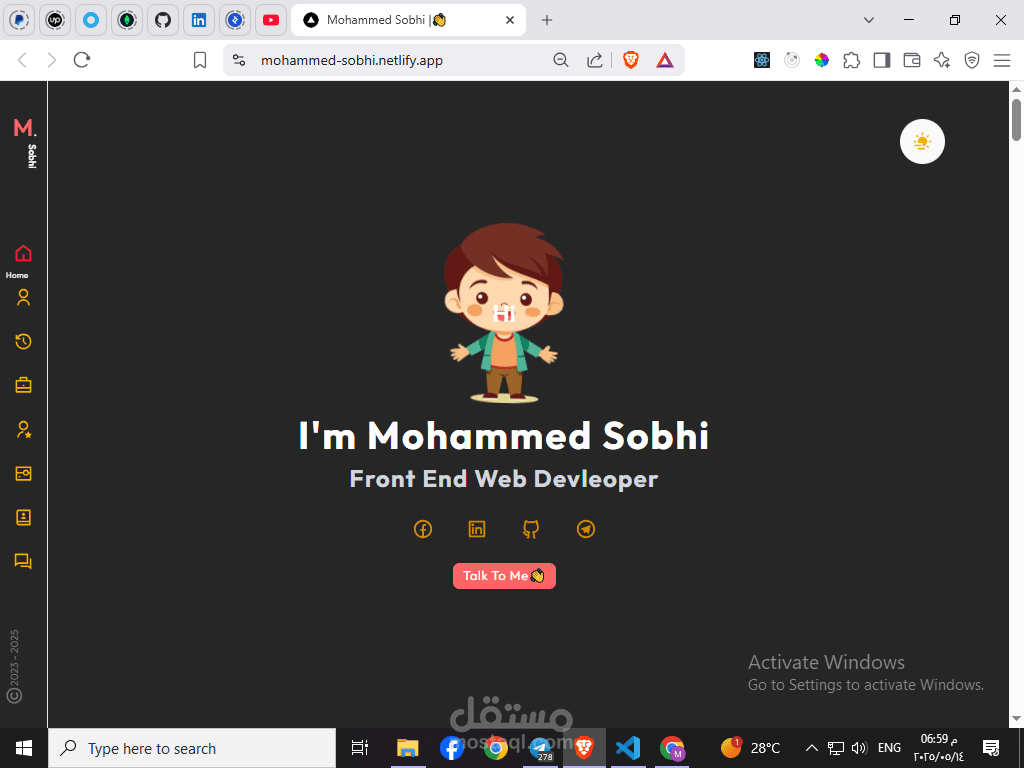Open the chat bubbles icon in the sidebar
Screen dimensions: 1024x768
24,562
